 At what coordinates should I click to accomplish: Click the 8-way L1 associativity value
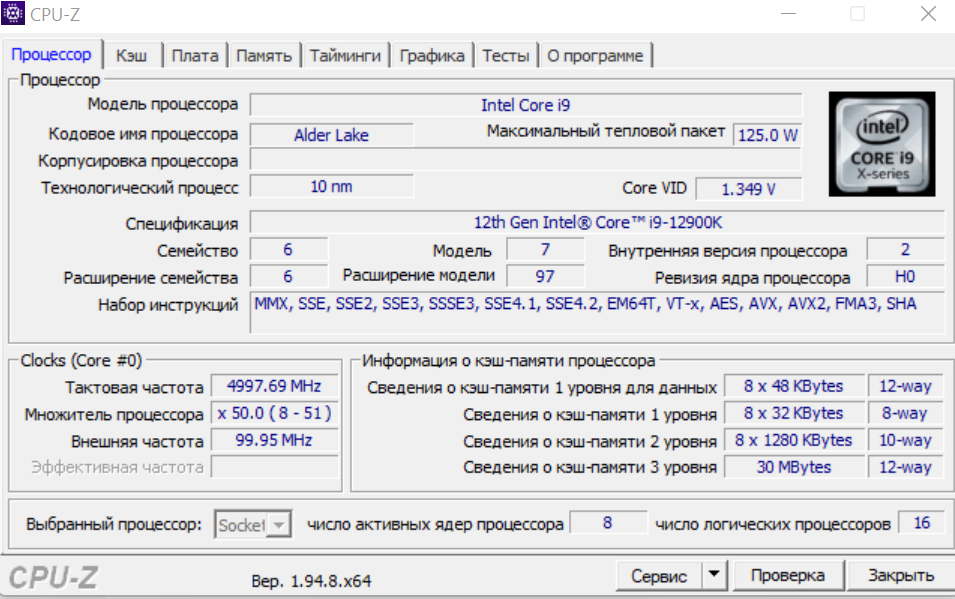coord(906,413)
